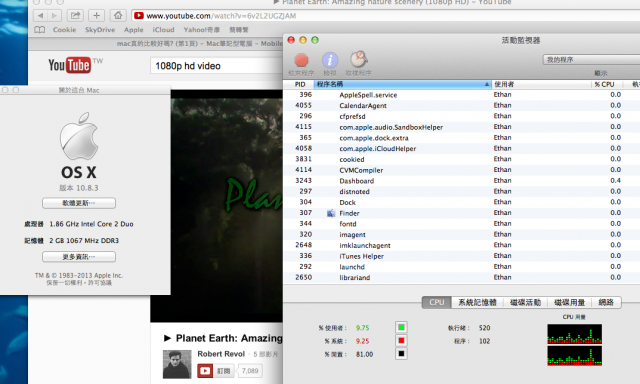The width and height of the screenshot is (640, 384).
Task: Click the red system CPU color swatch
Action: [401, 340]
